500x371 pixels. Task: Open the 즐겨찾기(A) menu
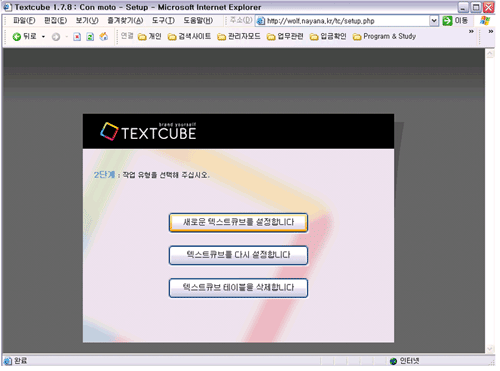point(125,21)
